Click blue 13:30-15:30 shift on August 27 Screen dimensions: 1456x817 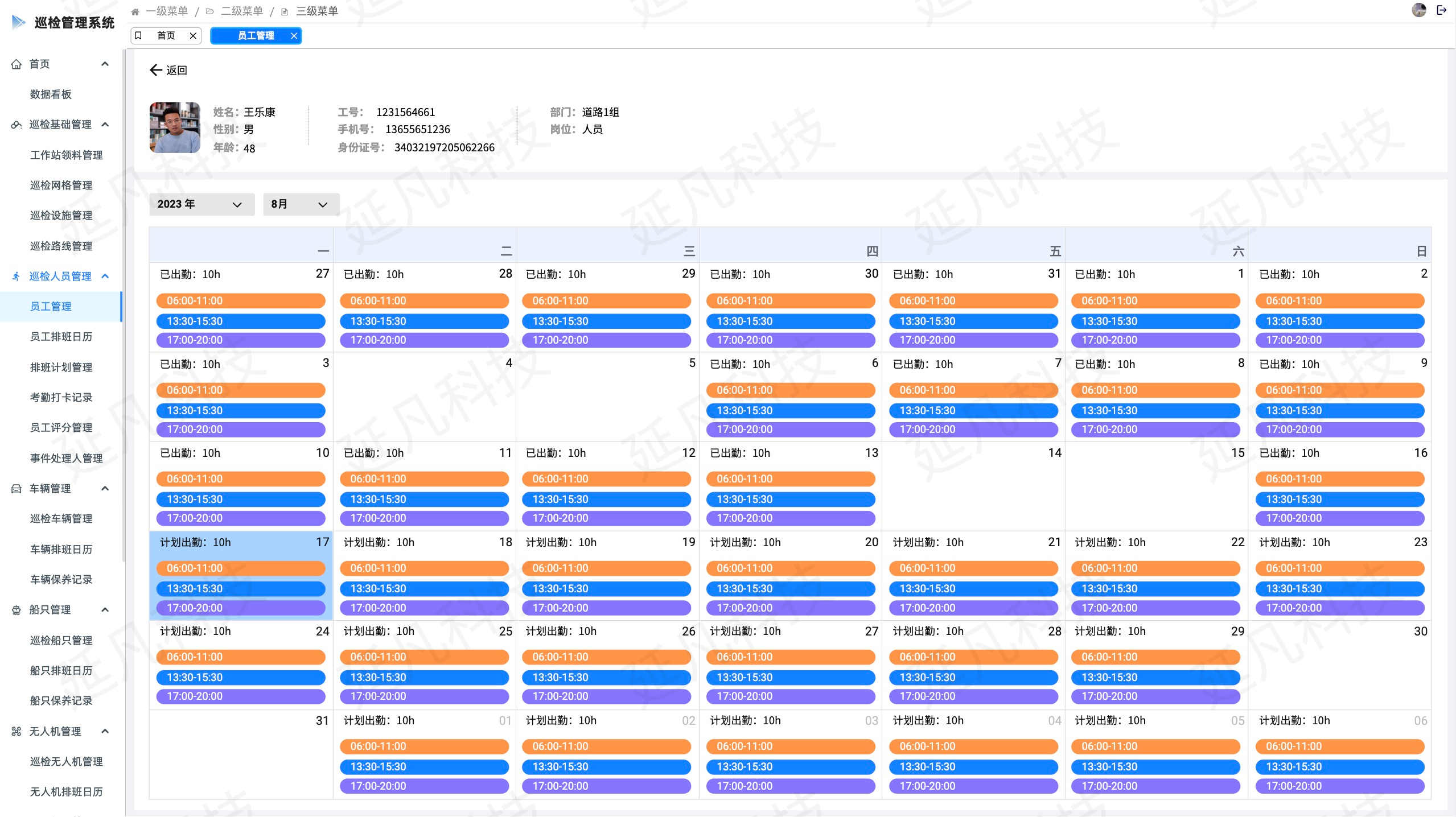tap(791, 678)
